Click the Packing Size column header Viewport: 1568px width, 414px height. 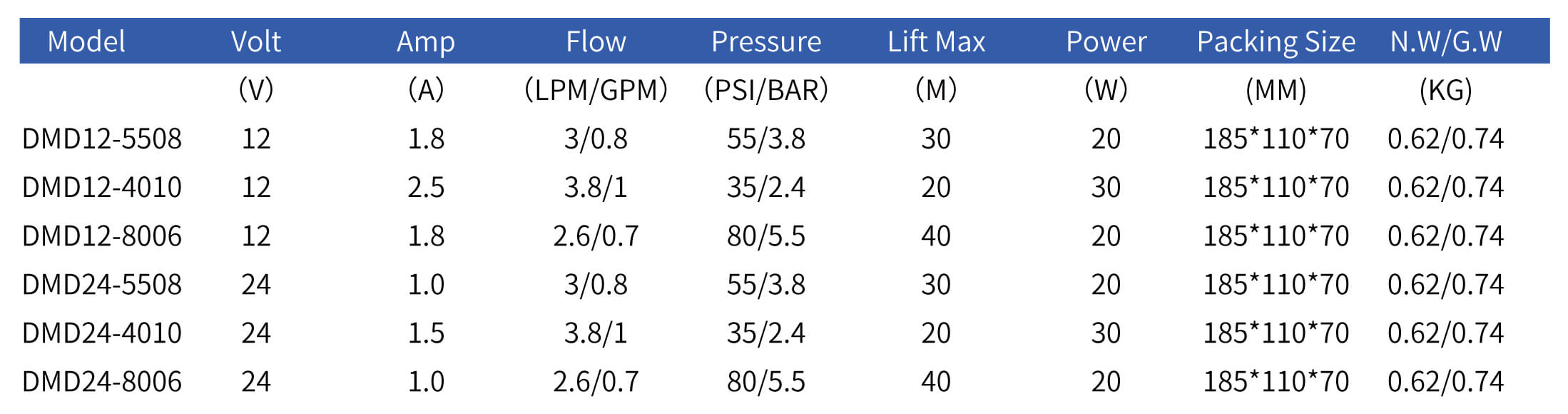coord(1276,41)
